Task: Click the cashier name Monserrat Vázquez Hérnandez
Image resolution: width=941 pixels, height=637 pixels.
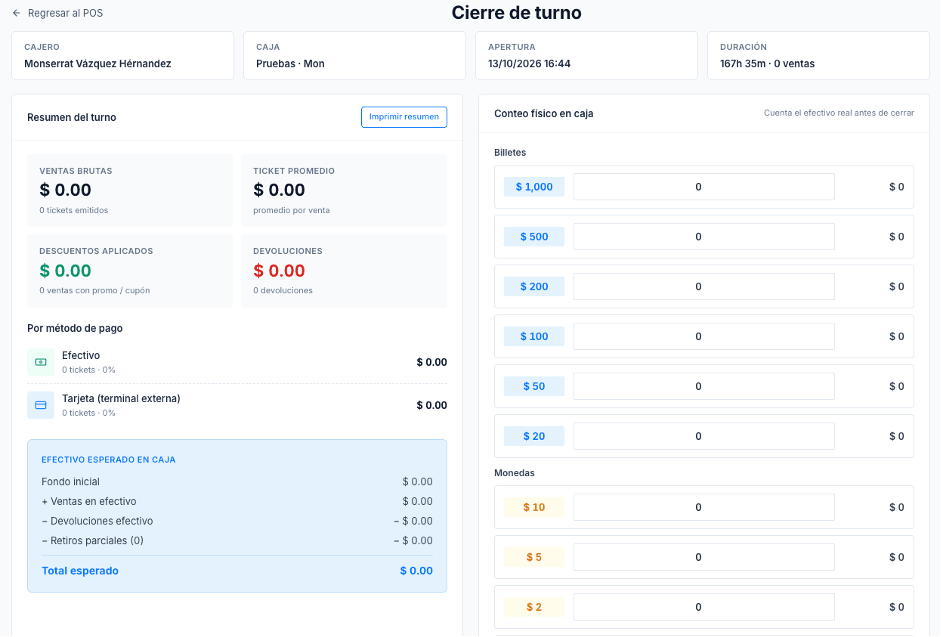Action: (x=98, y=64)
